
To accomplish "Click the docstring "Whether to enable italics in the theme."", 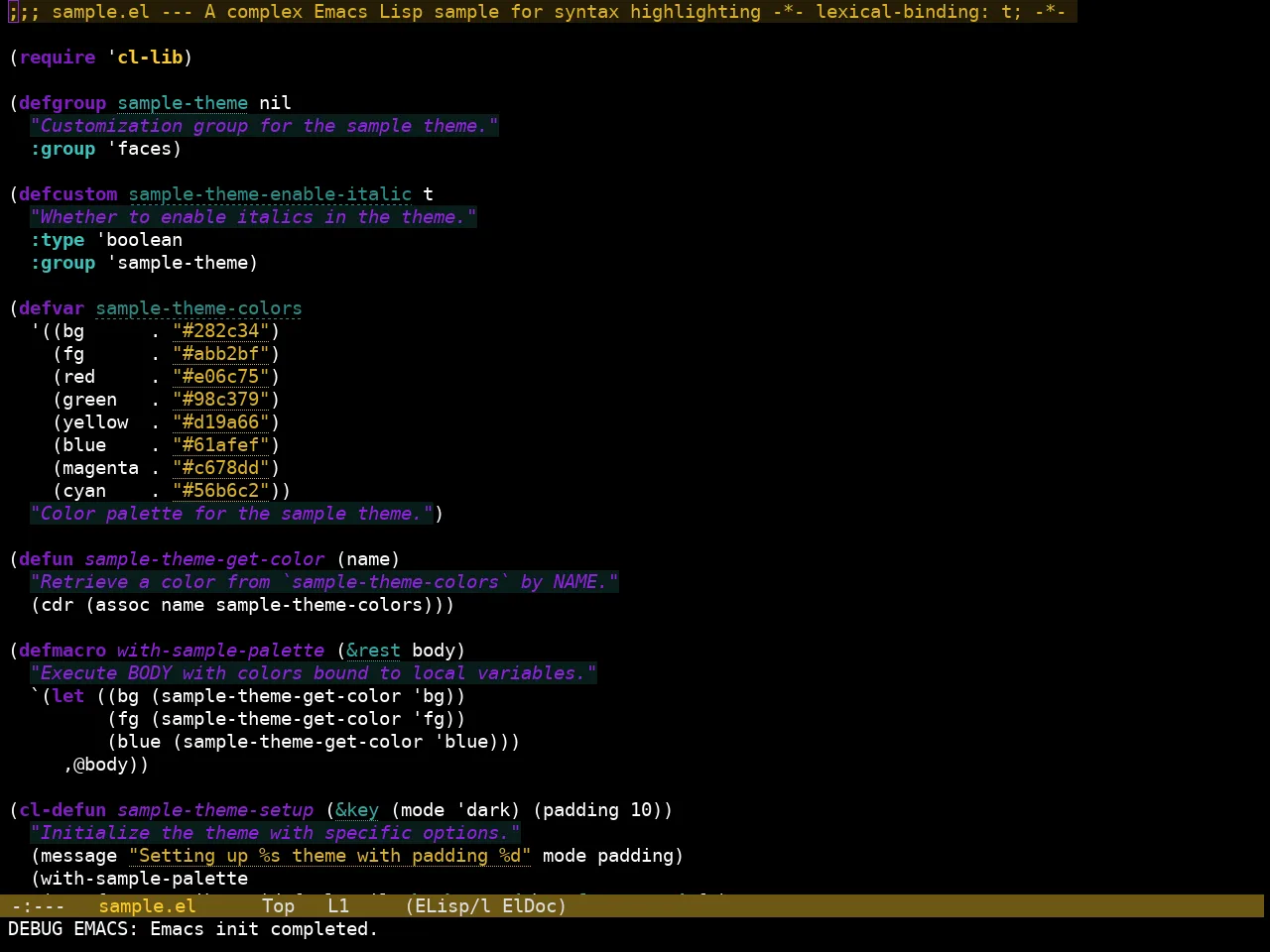I will [253, 217].
